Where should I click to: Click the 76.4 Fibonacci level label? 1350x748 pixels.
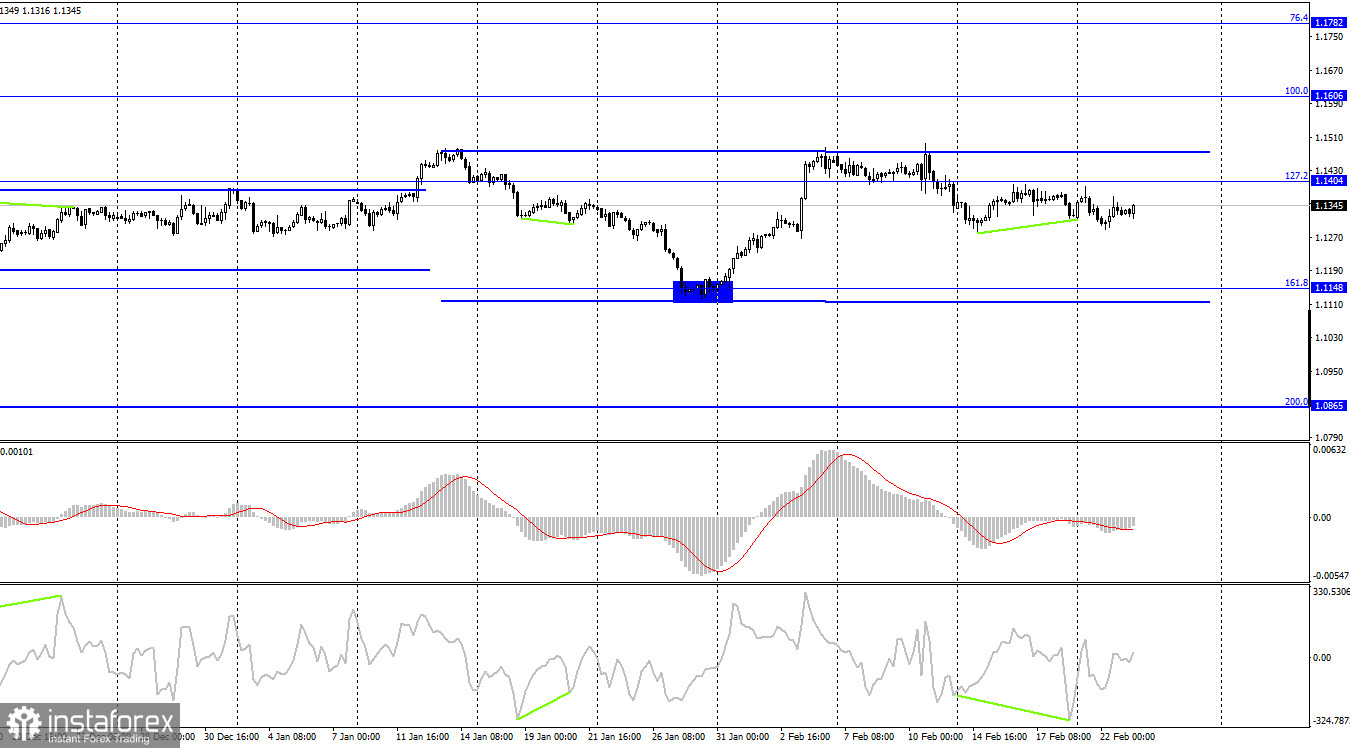[1298, 18]
